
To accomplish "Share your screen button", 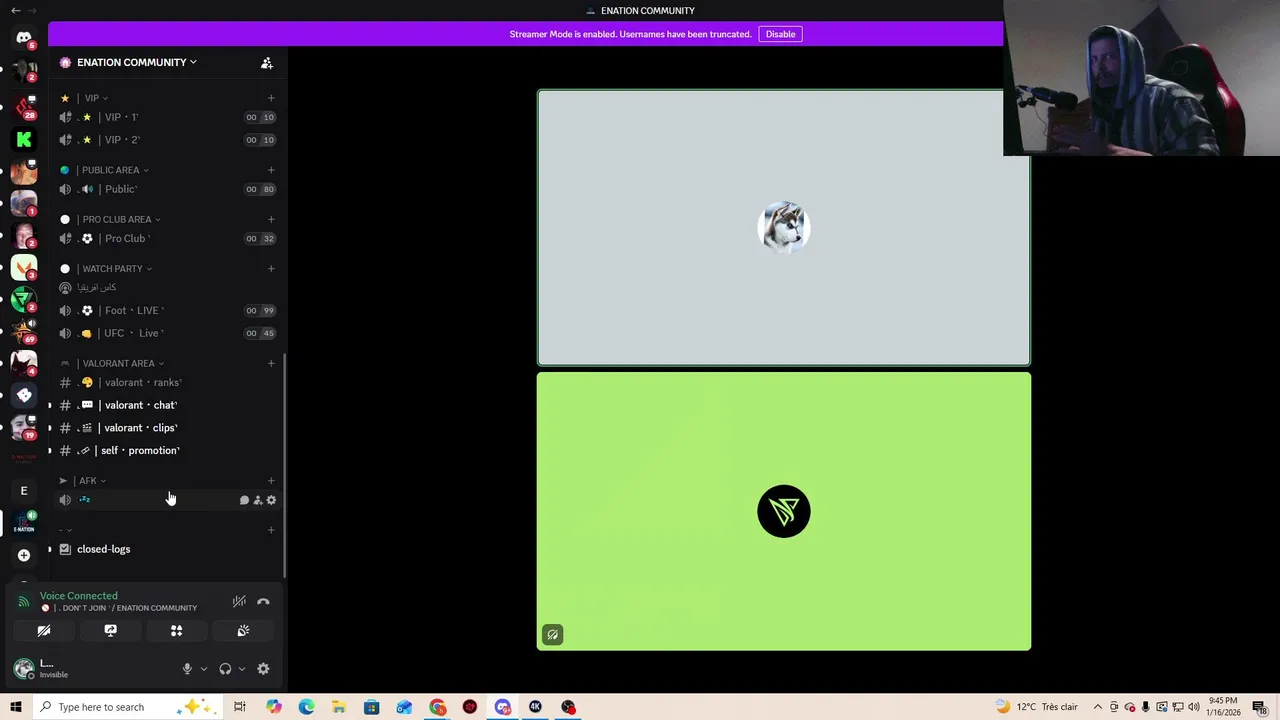I will pyautogui.click(x=110, y=631).
